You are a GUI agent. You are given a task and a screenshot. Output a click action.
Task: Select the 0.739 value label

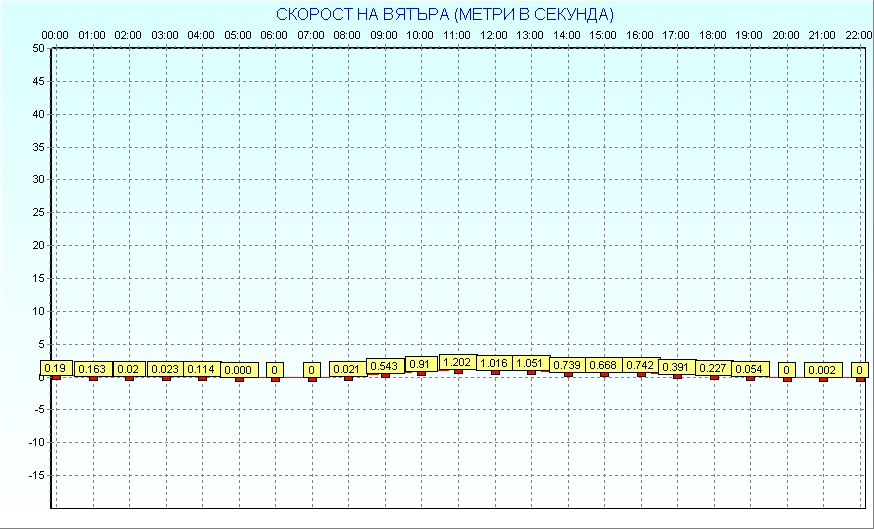tap(567, 365)
